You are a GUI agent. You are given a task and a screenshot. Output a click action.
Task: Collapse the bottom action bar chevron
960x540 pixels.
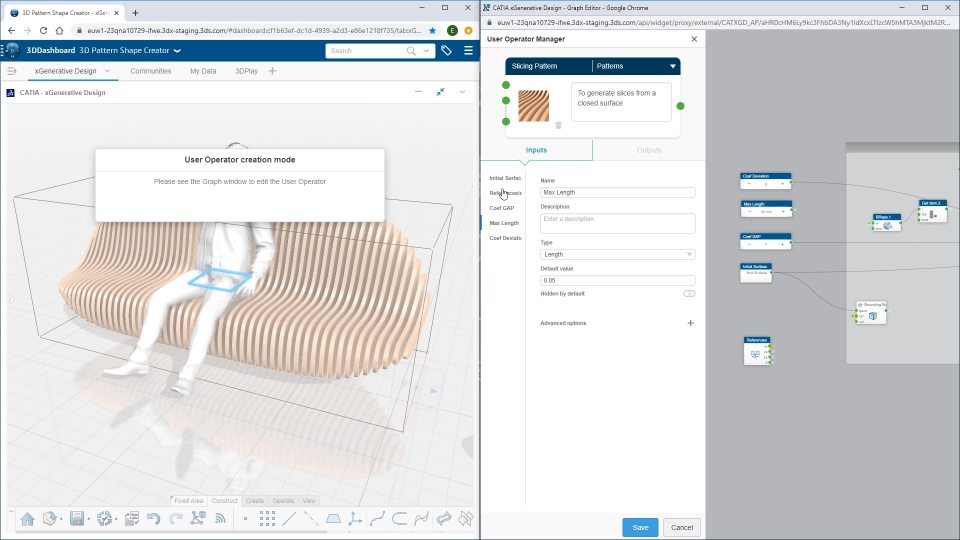click(11, 511)
